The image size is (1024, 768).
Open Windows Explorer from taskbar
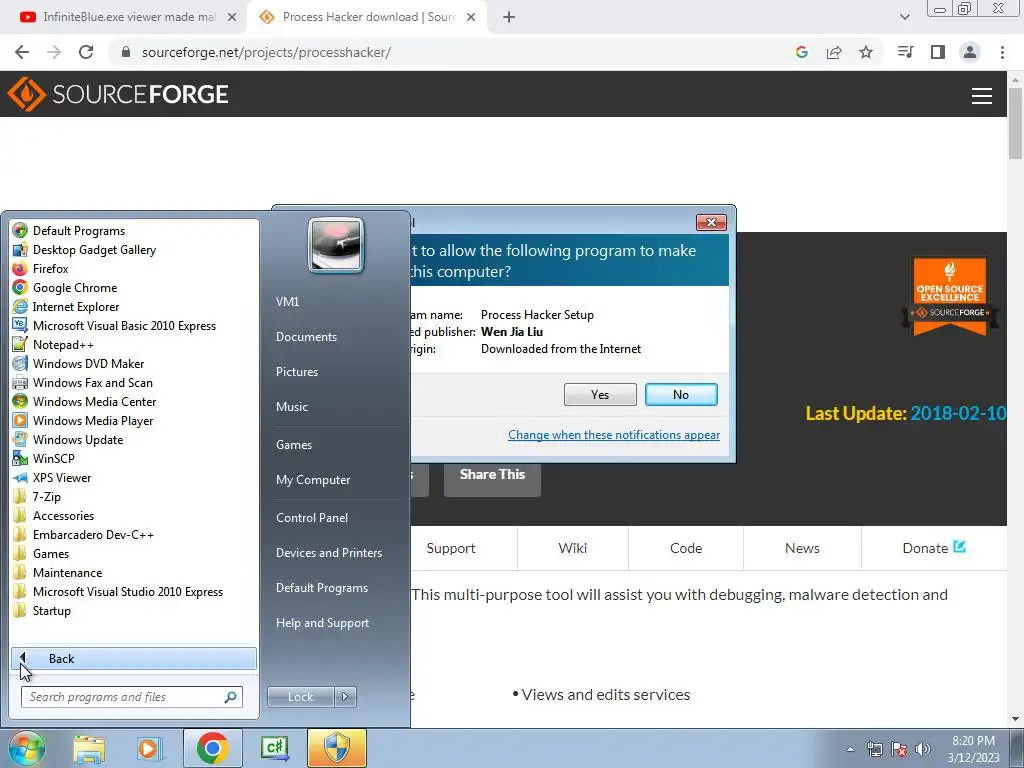tap(89, 748)
